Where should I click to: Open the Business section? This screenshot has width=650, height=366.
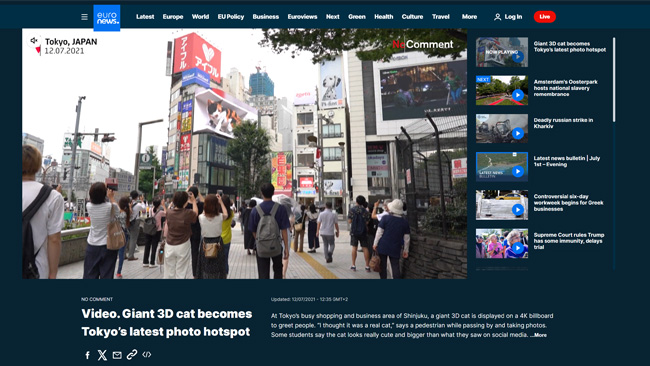[266, 17]
